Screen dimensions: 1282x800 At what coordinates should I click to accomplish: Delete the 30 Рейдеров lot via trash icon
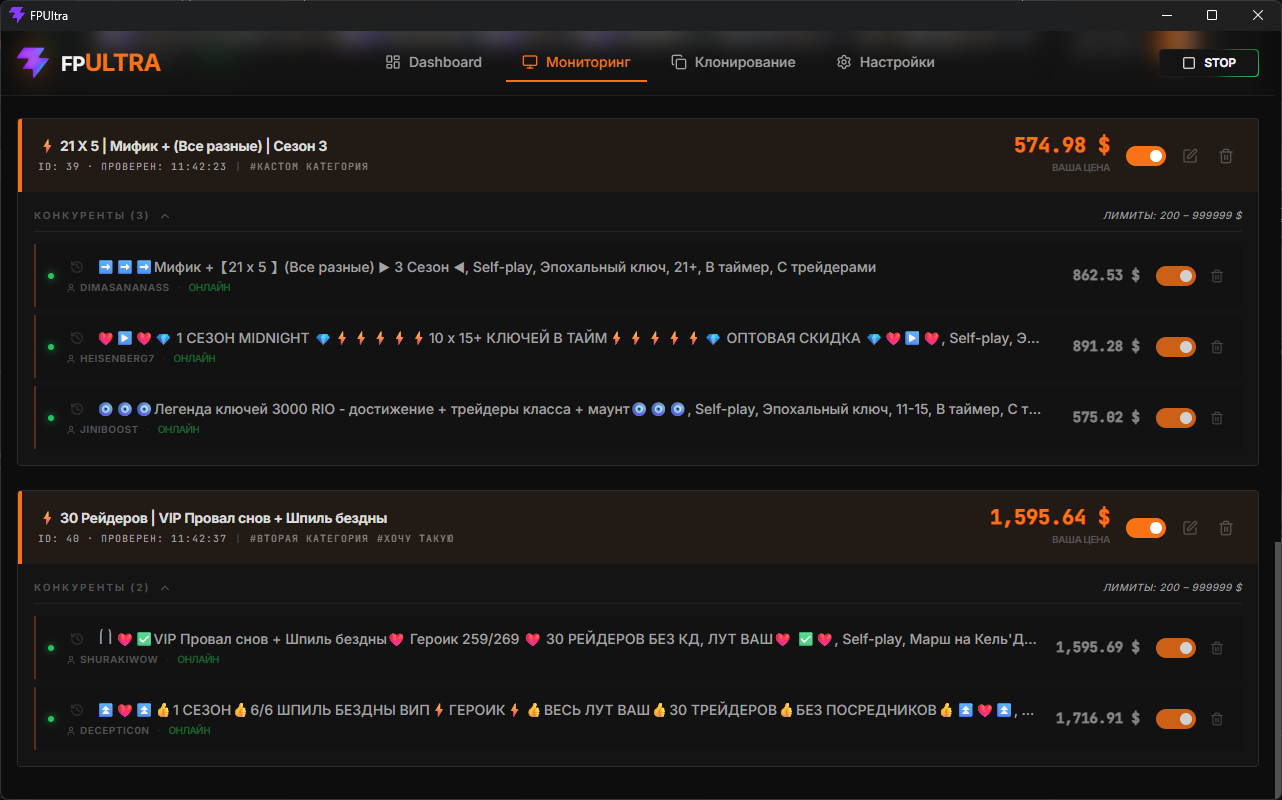pos(1226,528)
